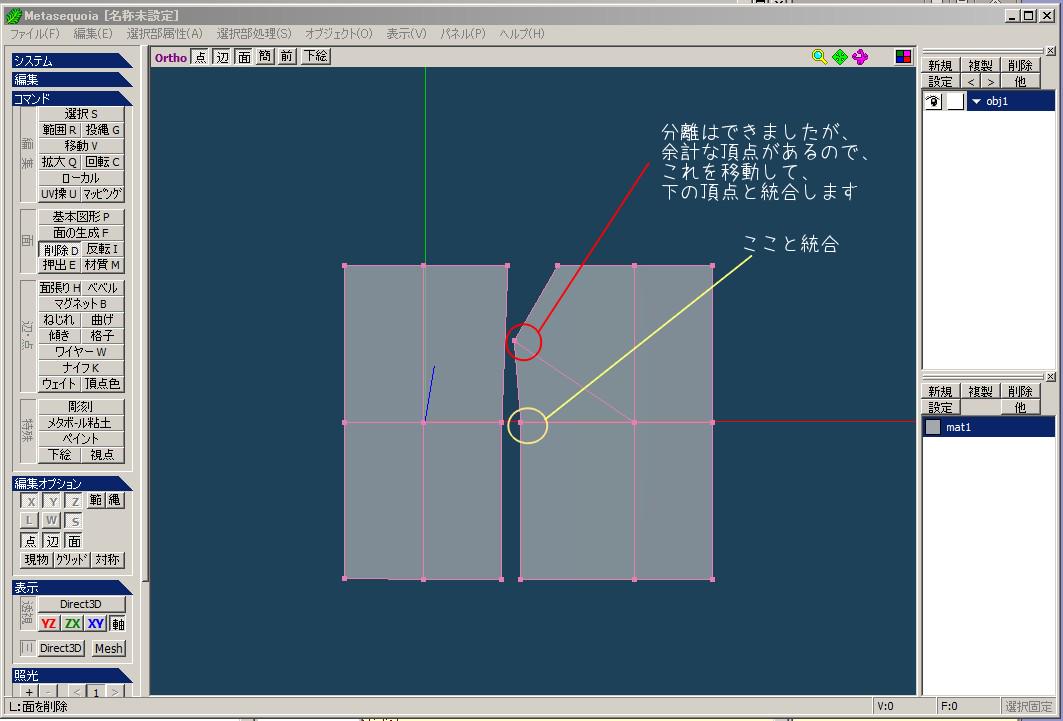Toggle 面 display in viewport toolbar
1063x721 pixels.
pyautogui.click(x=243, y=57)
